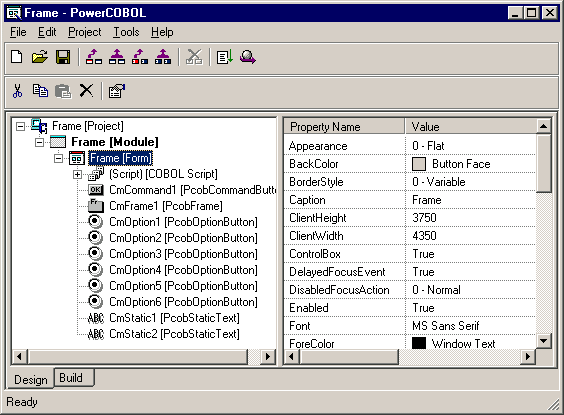Screen dimensions: 564x415
Task: Click the ControlBox property name
Action: [x=315, y=254]
